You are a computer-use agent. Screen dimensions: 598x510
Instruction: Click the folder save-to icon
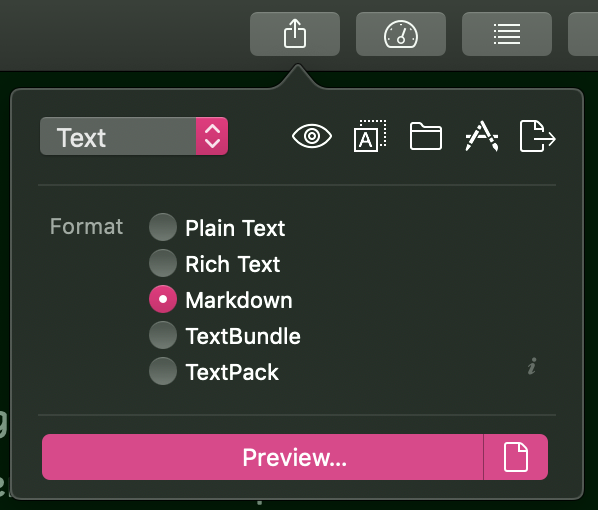point(426,136)
